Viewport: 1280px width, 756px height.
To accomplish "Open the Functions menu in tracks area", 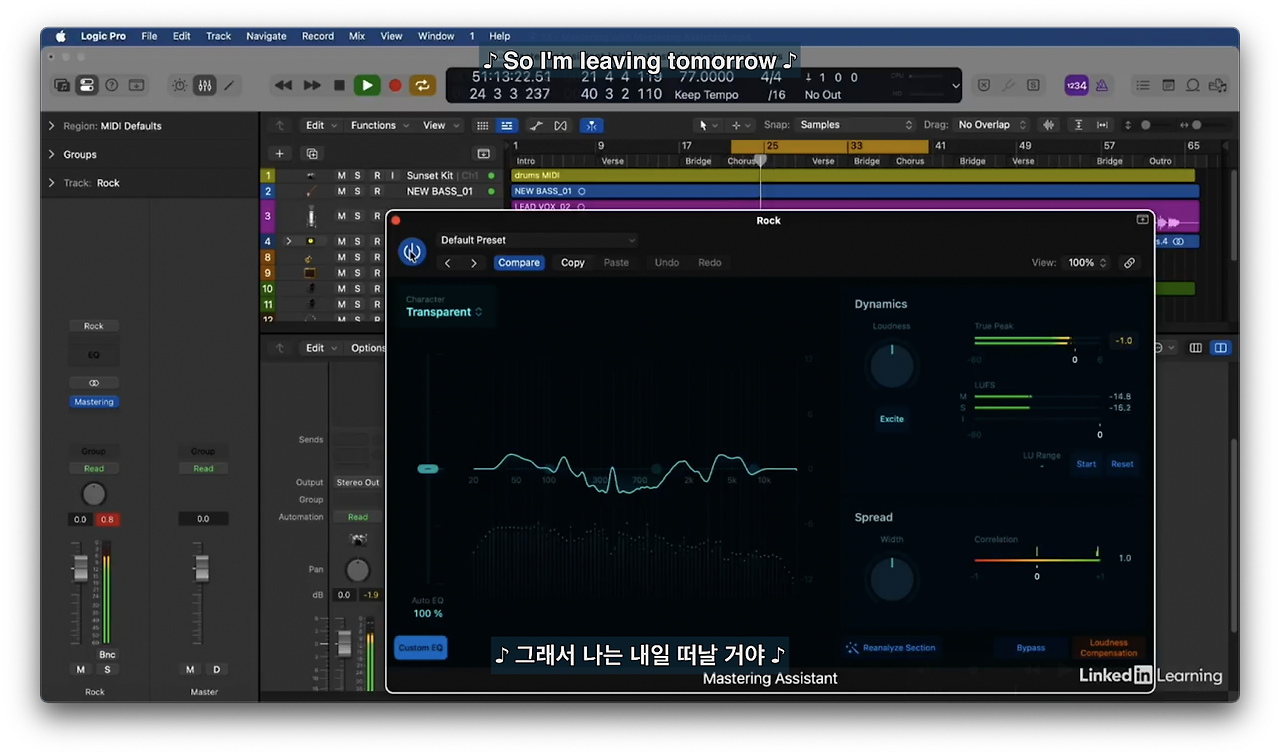I will [x=378, y=125].
